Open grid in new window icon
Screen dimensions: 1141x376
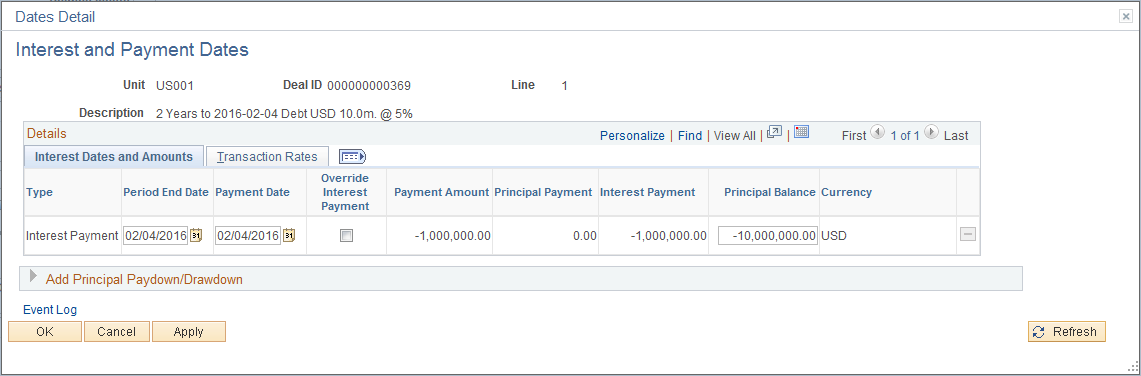774,132
